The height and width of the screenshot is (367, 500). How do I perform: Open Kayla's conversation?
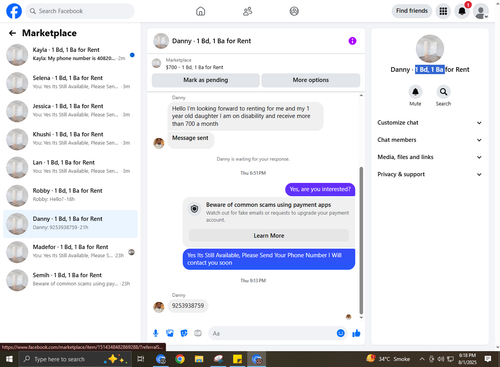[x=70, y=55]
